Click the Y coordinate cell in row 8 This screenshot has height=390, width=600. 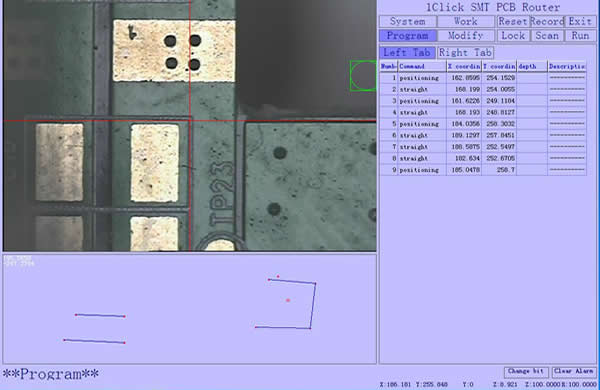coord(499,158)
